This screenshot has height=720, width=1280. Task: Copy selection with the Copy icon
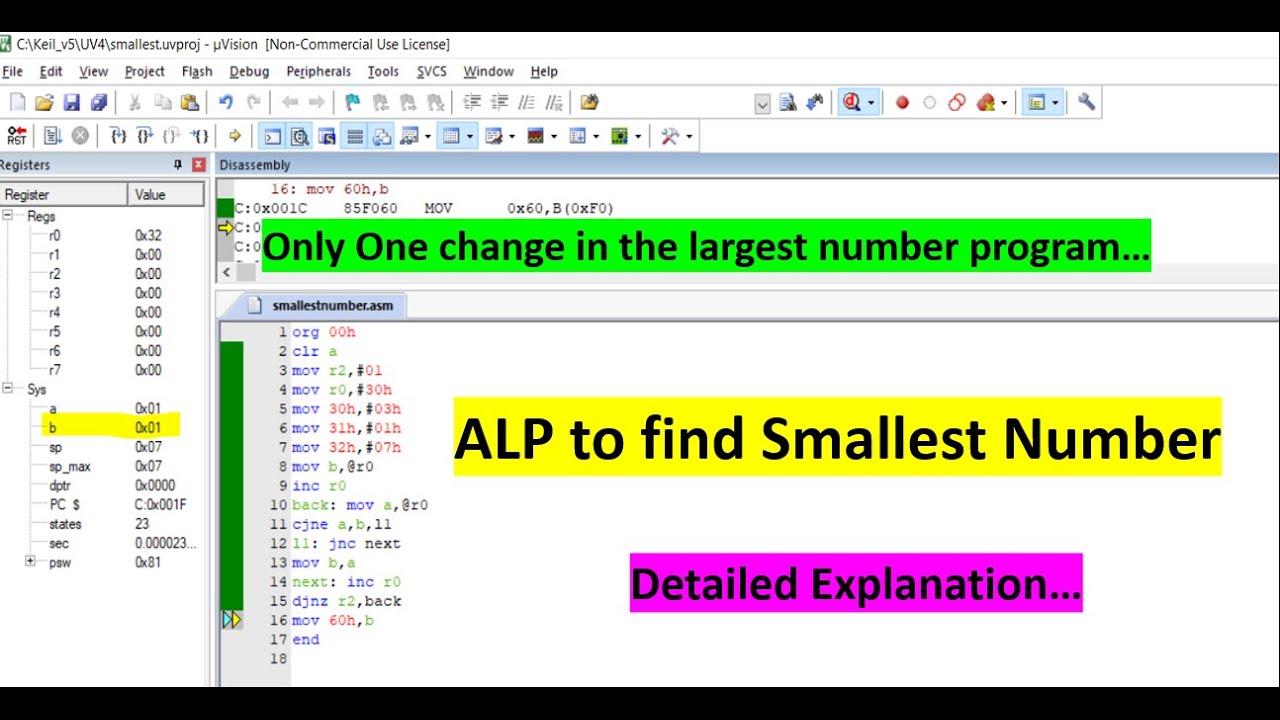point(162,102)
